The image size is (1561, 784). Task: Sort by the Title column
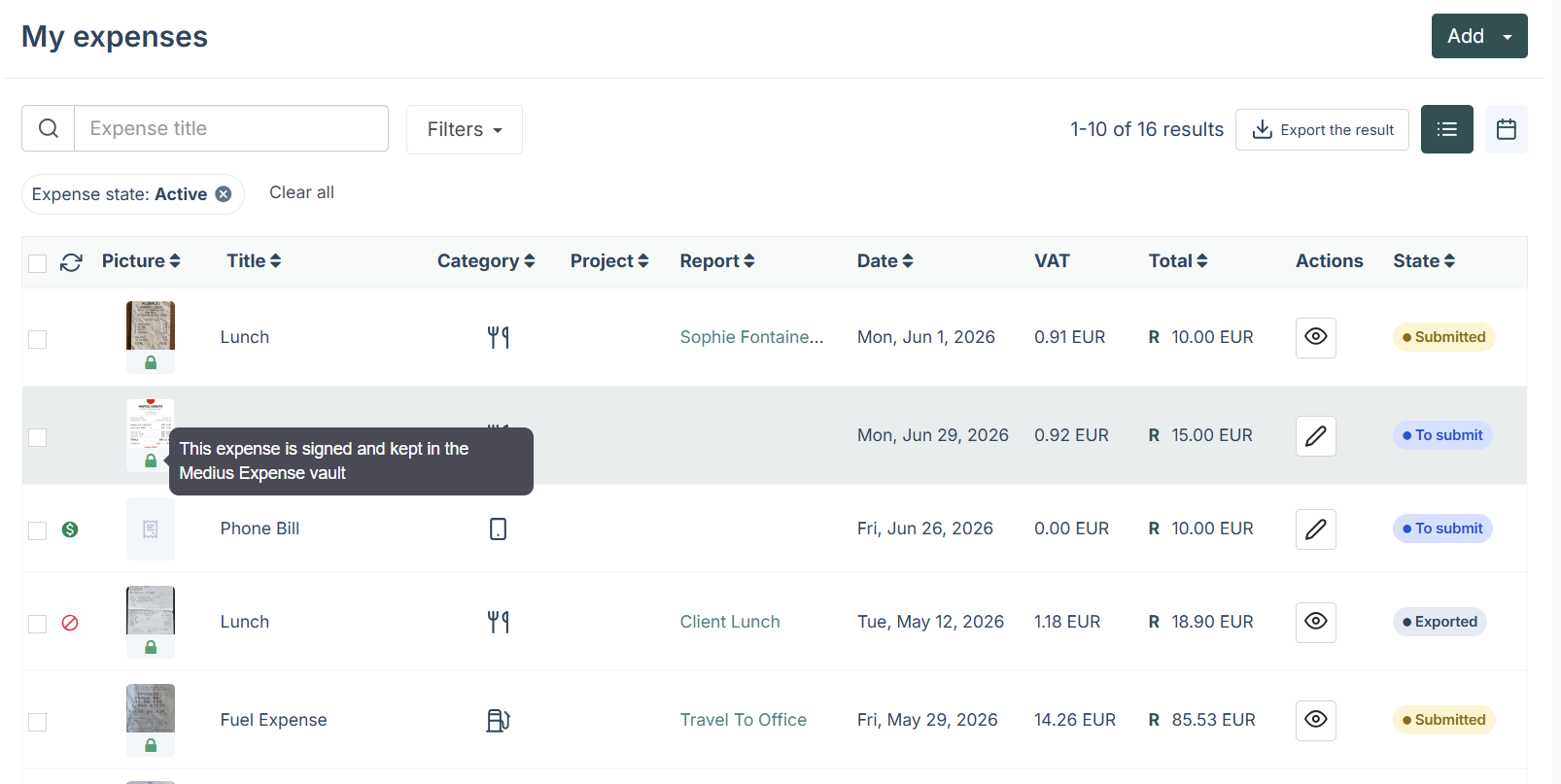tap(254, 260)
